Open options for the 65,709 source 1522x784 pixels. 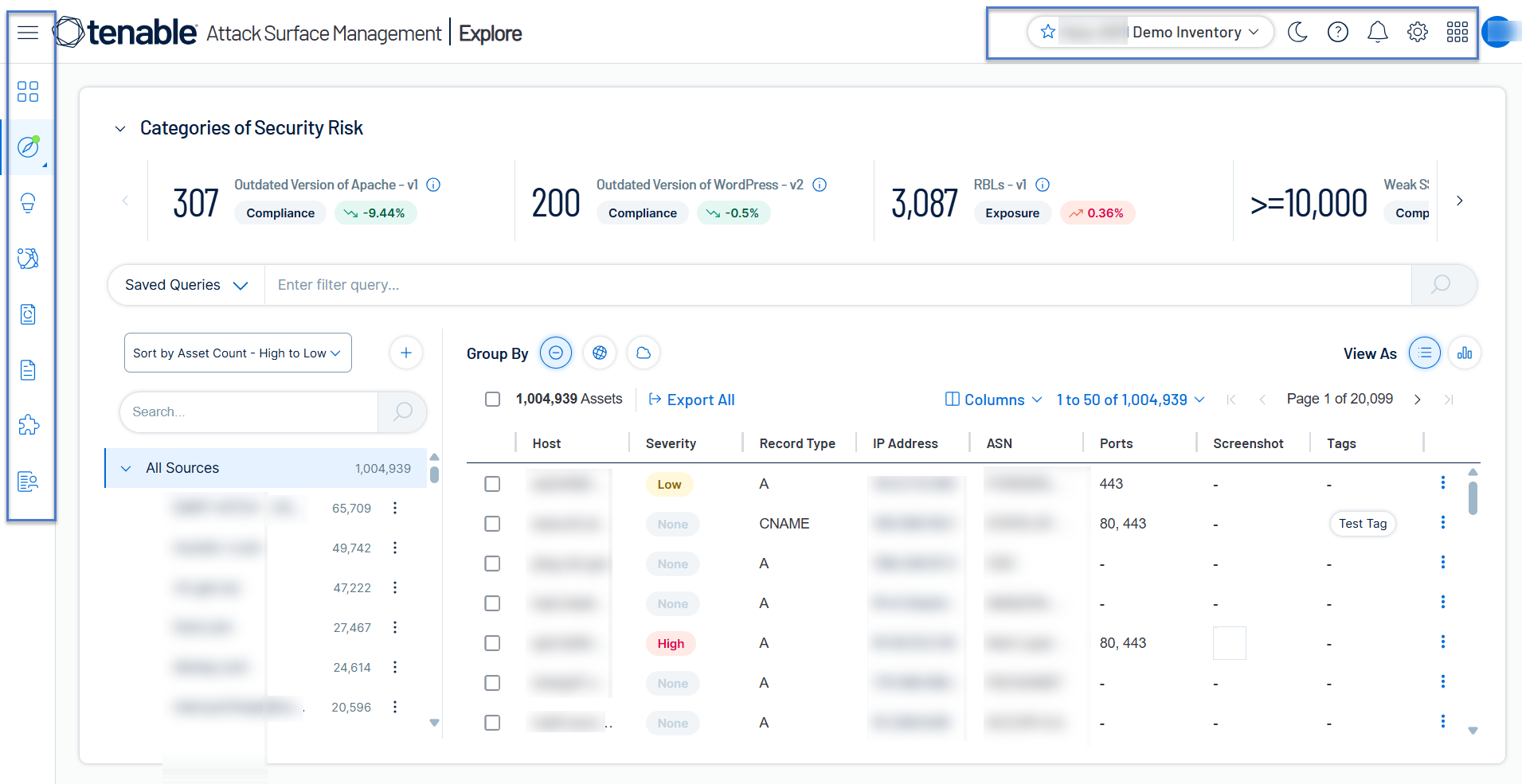395,508
